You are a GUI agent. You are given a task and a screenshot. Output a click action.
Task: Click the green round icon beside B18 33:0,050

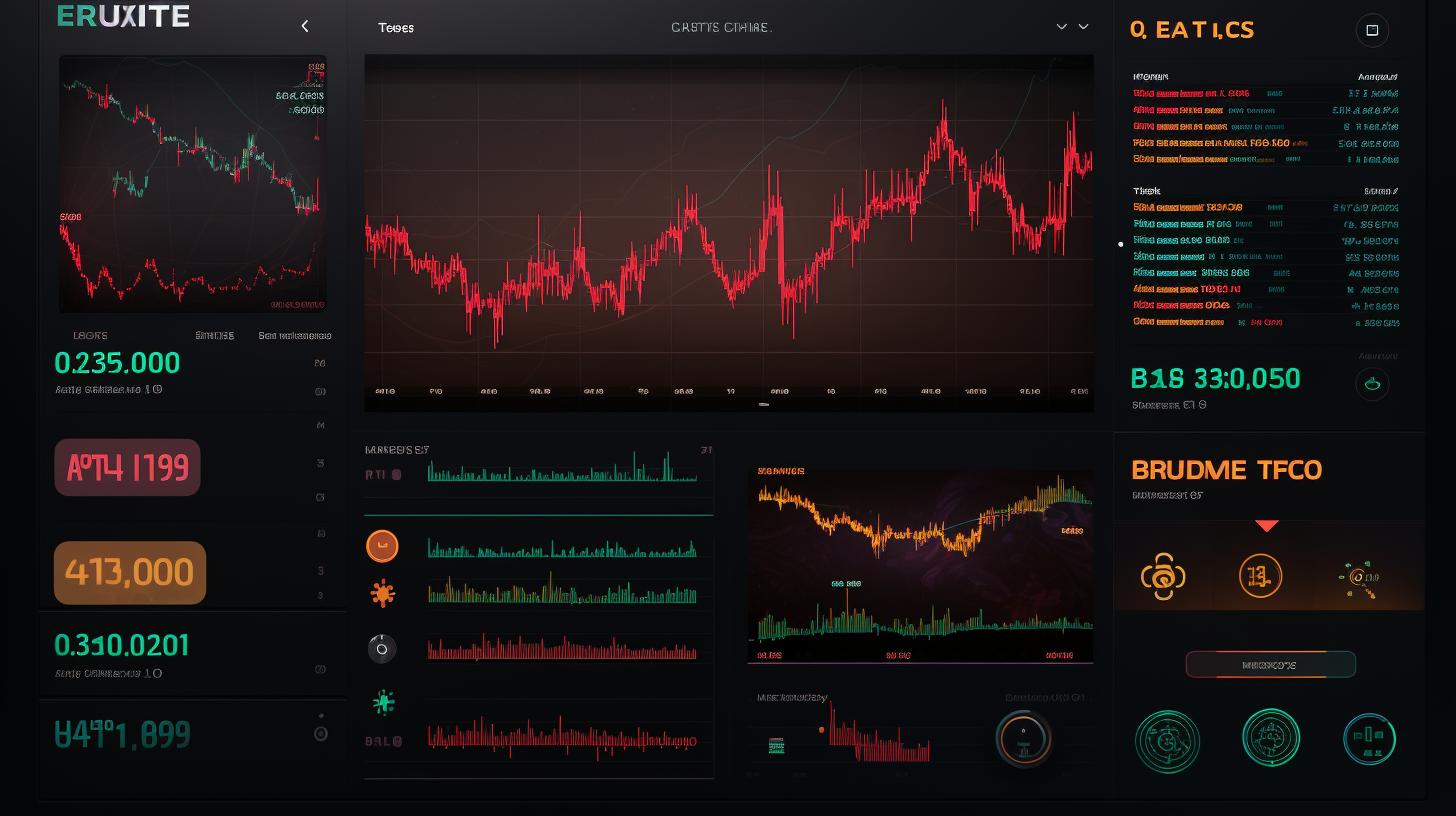click(1372, 383)
